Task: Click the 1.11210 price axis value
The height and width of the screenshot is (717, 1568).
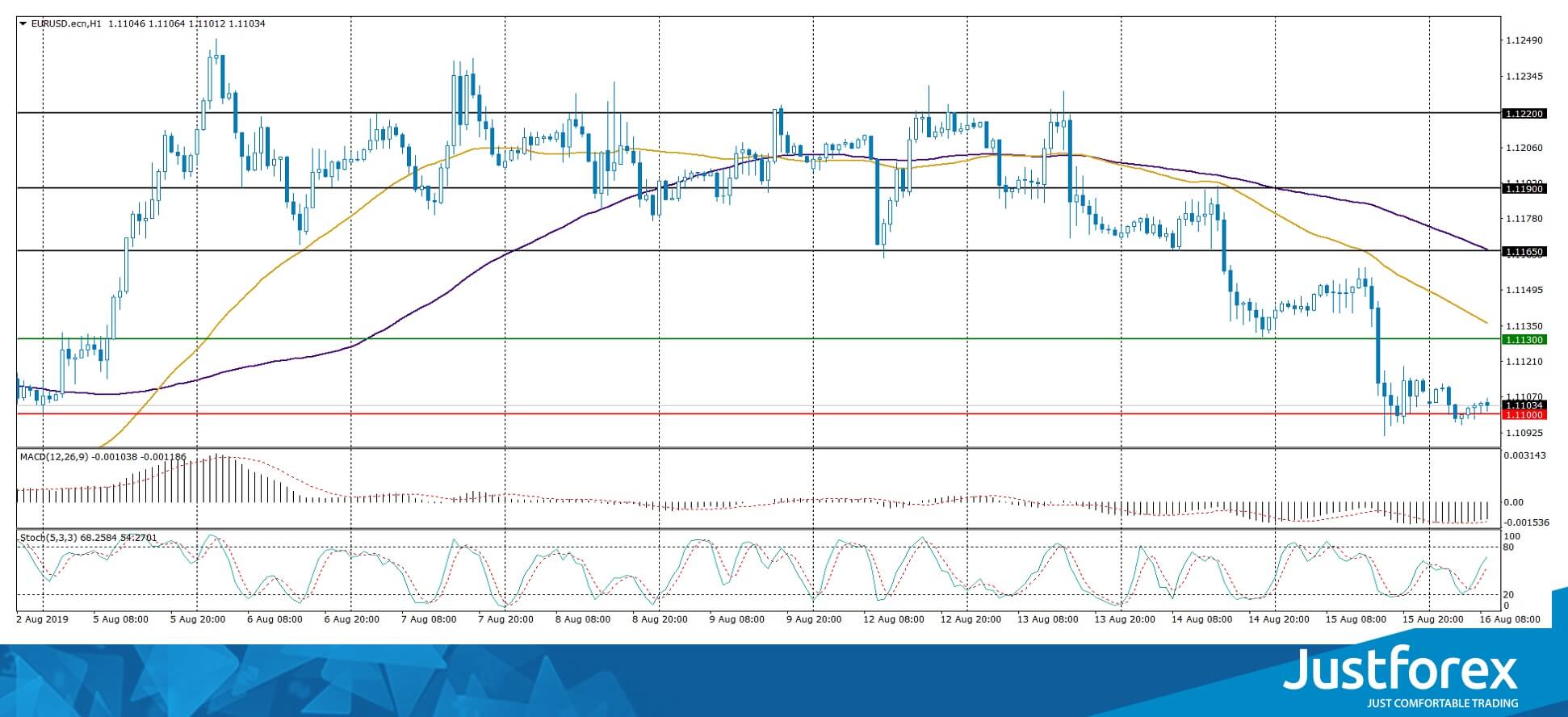Action: (x=1524, y=362)
